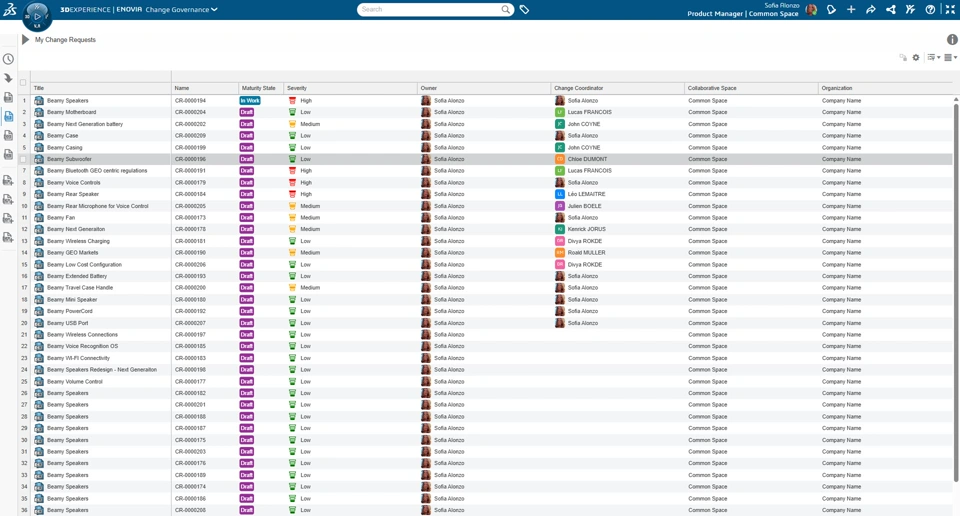This screenshot has height=516, width=960.
Task: Open the recents clock icon in sidebar
Action: pyautogui.click(x=9, y=59)
